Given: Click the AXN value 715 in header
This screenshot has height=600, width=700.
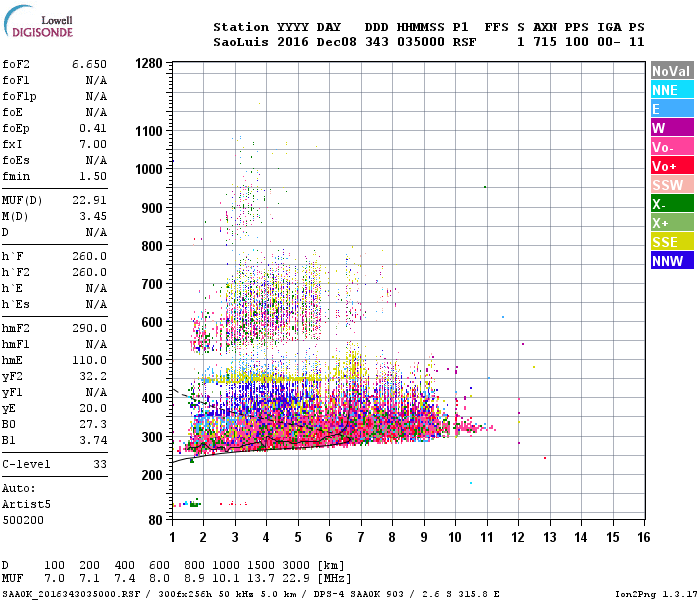Looking at the screenshot, I should coord(545,42).
